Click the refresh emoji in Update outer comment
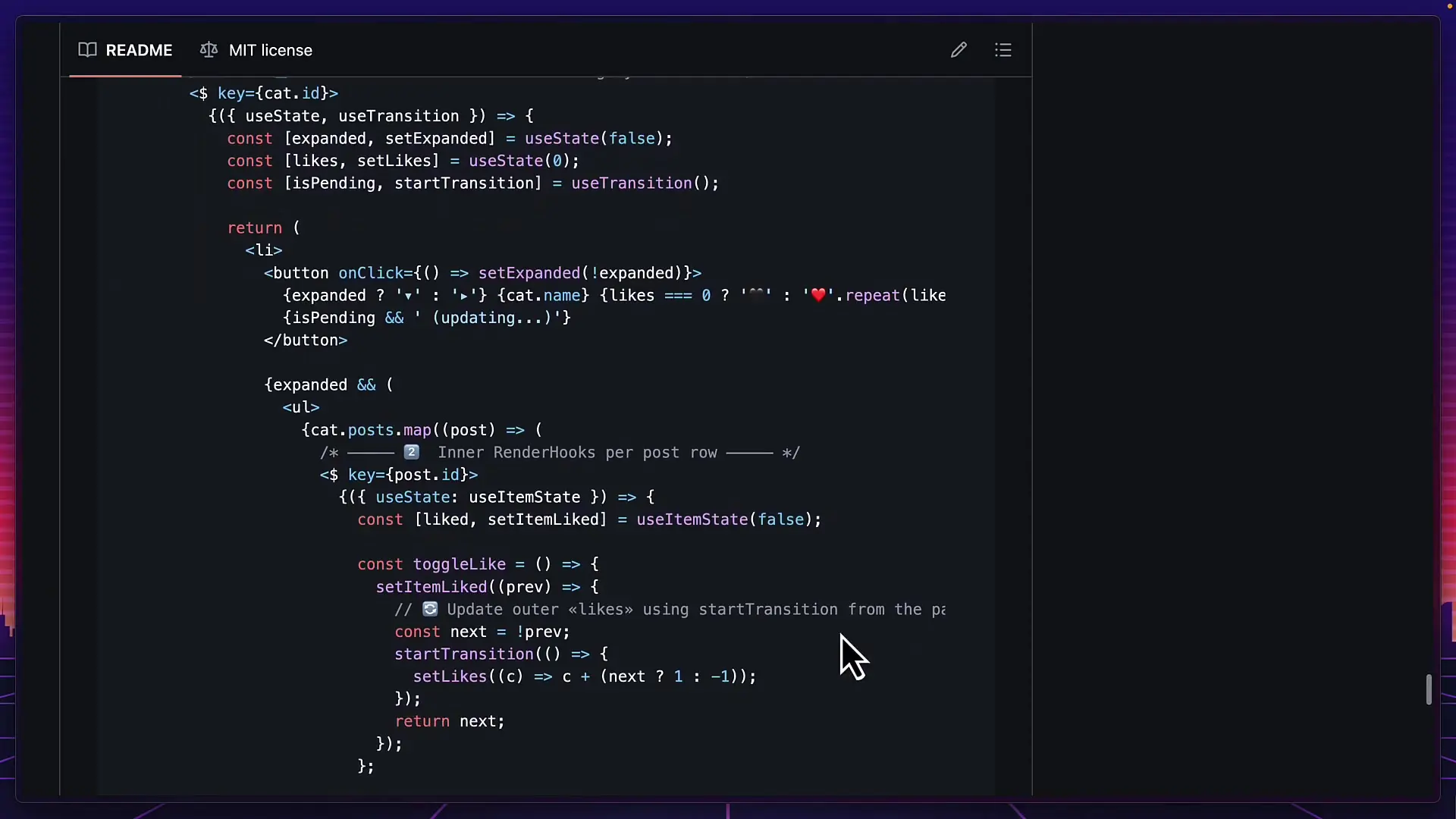 430,610
